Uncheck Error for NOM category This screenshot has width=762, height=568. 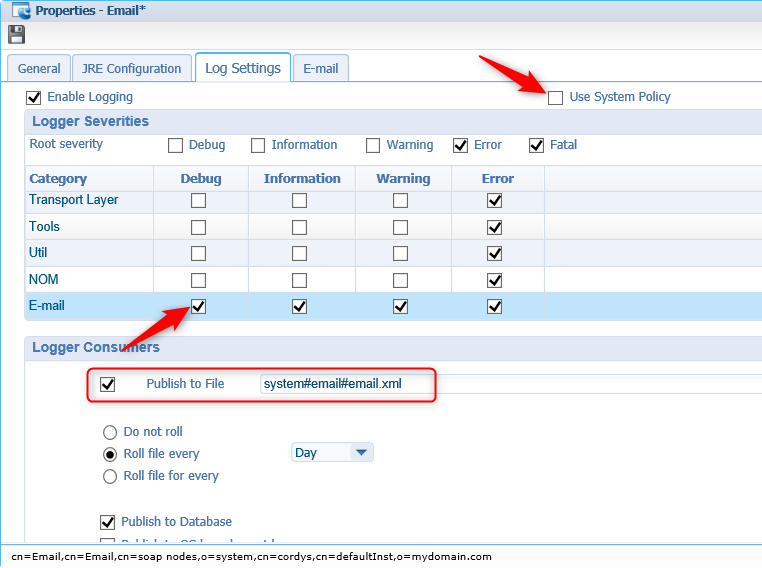[494, 280]
